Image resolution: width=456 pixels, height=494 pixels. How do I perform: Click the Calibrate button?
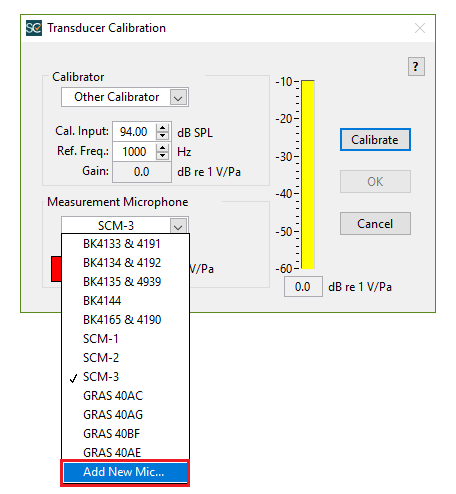tap(375, 140)
